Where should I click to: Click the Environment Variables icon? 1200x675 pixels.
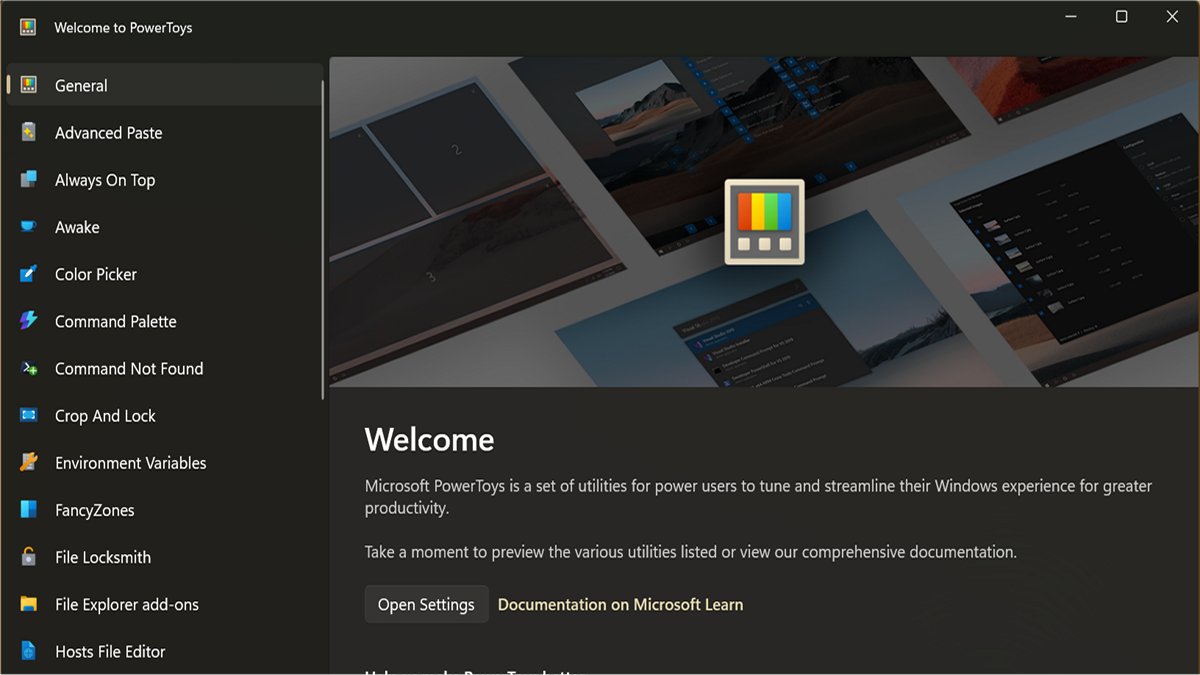[30, 462]
